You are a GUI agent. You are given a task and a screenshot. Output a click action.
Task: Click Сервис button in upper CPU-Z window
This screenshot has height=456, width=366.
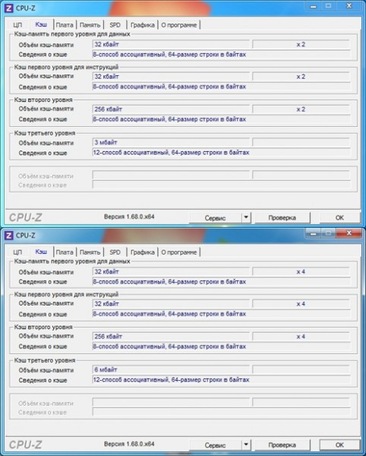215,218
